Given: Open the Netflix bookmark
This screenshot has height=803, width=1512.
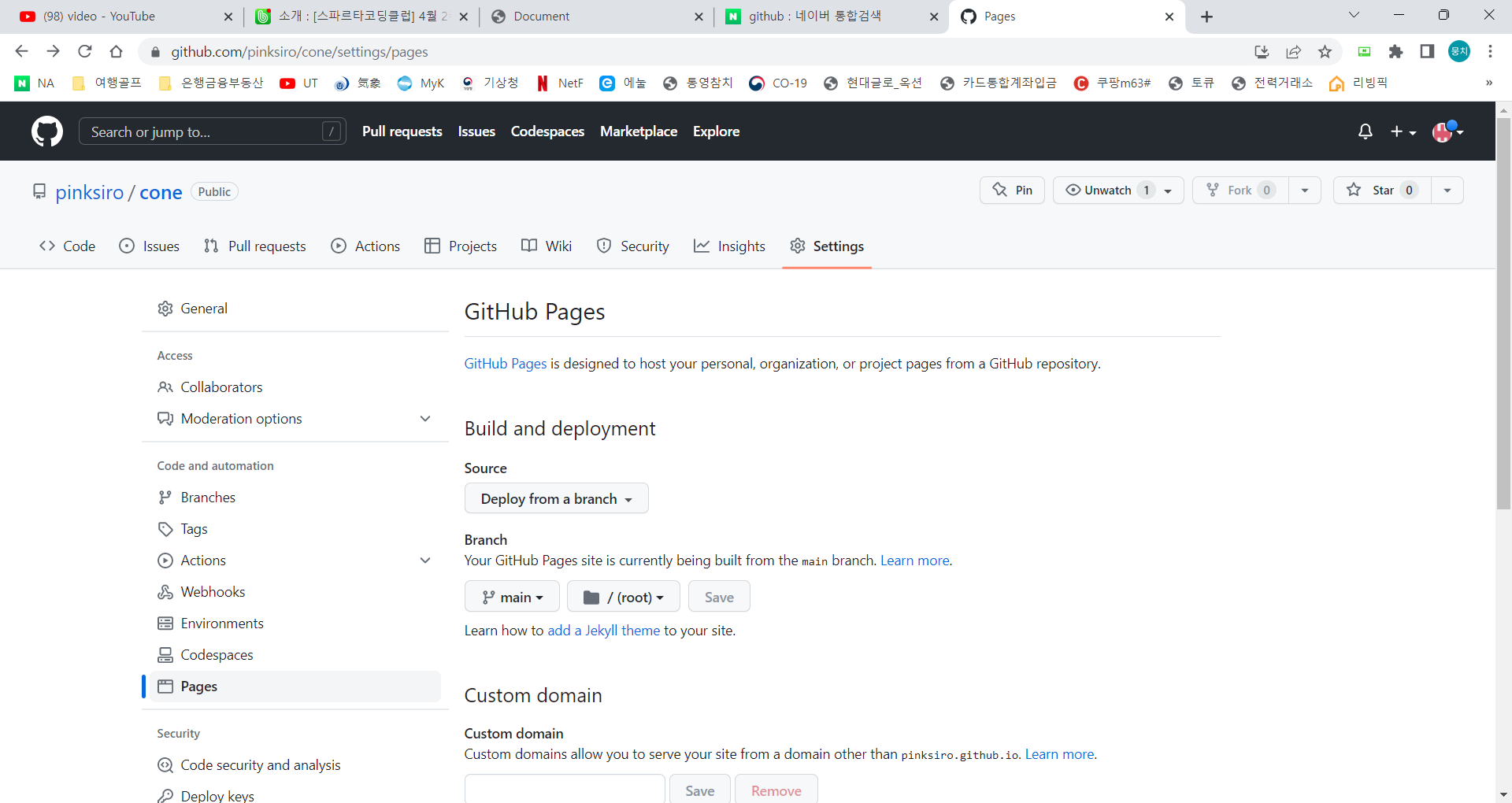Looking at the screenshot, I should point(560,83).
